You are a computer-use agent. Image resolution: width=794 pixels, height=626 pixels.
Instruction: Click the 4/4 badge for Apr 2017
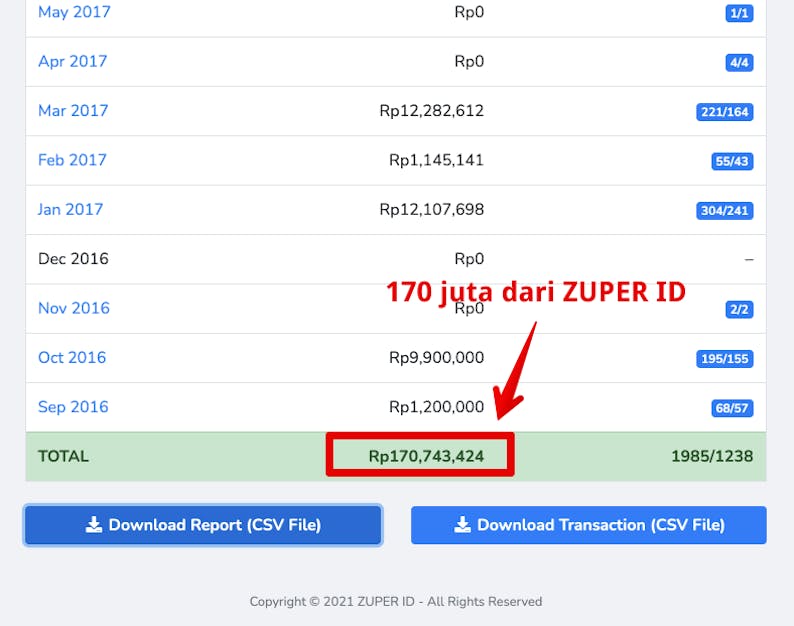739,63
